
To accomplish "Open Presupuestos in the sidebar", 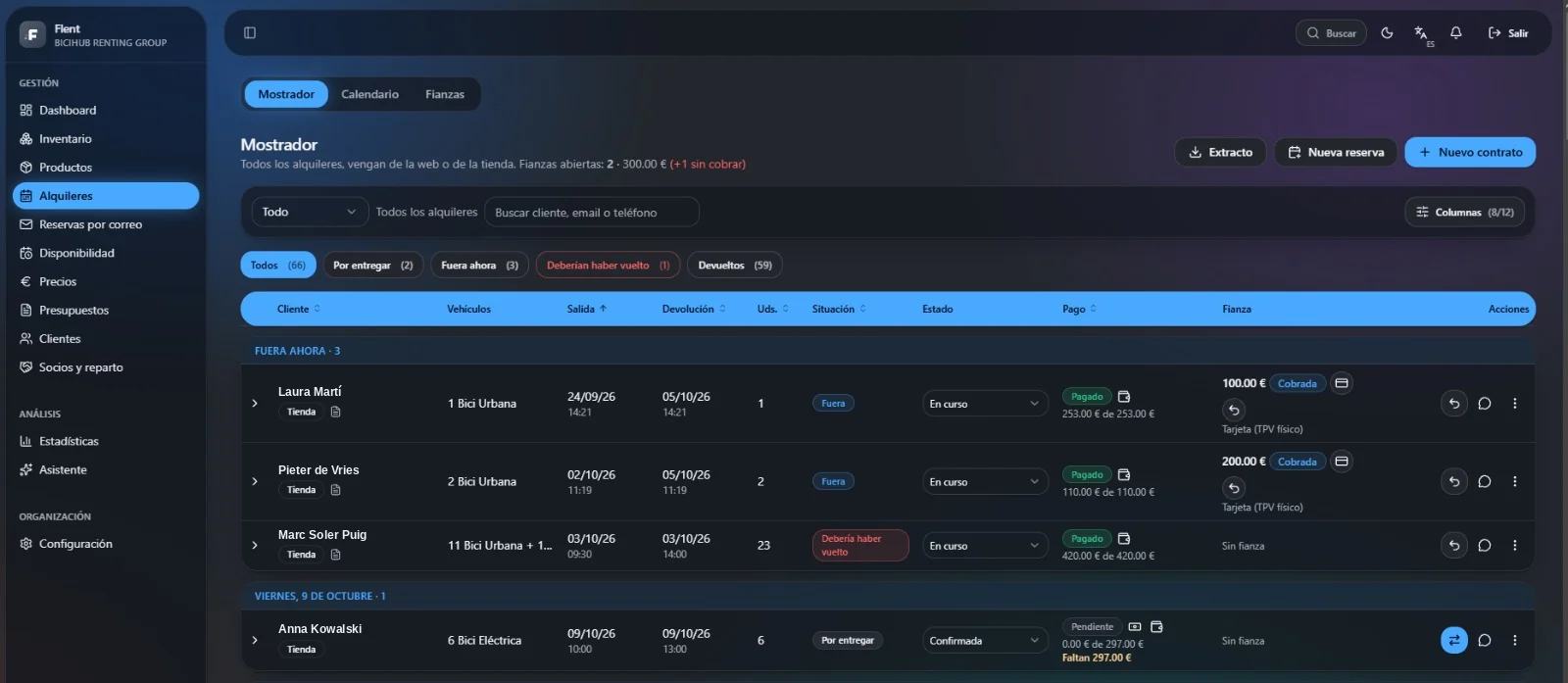I will coord(106,310).
